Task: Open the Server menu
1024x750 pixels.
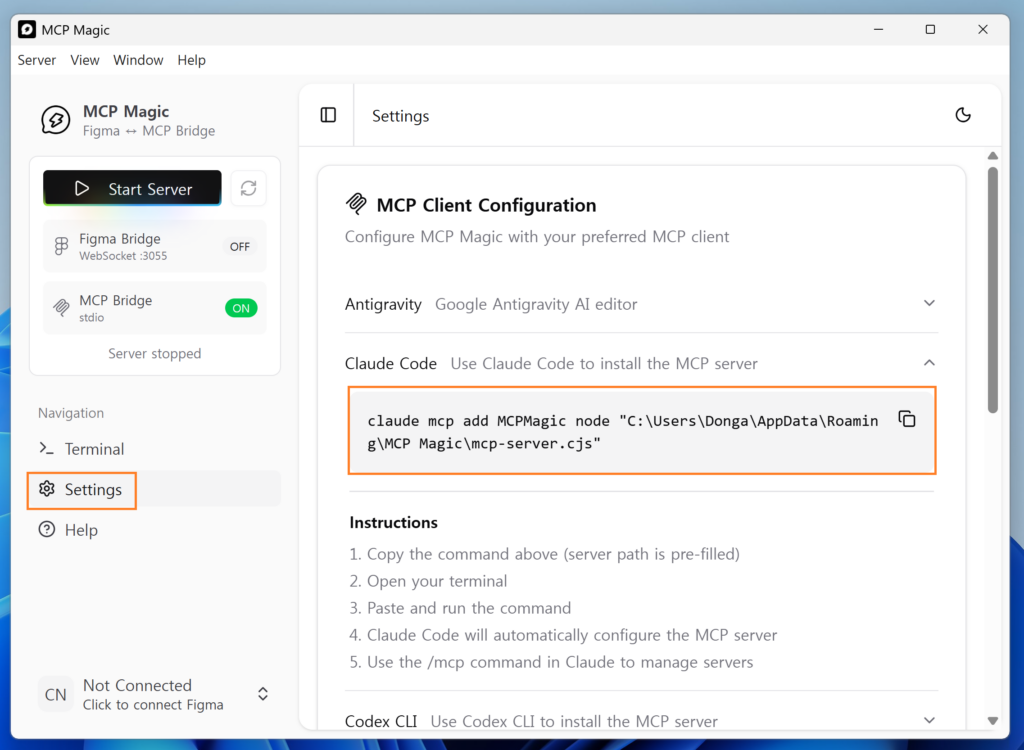Action: (x=37, y=60)
